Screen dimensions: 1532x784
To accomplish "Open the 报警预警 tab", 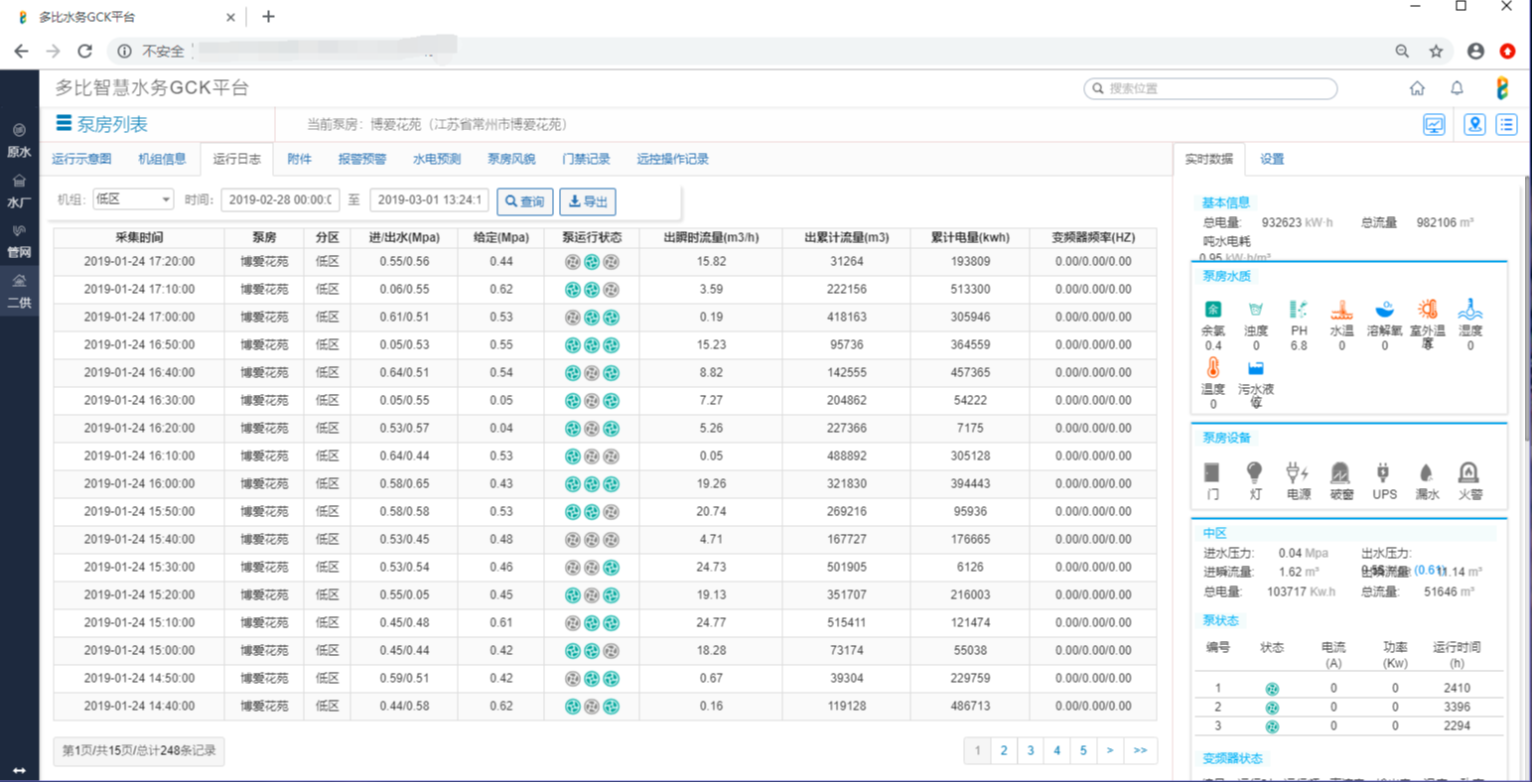I will click(362, 159).
